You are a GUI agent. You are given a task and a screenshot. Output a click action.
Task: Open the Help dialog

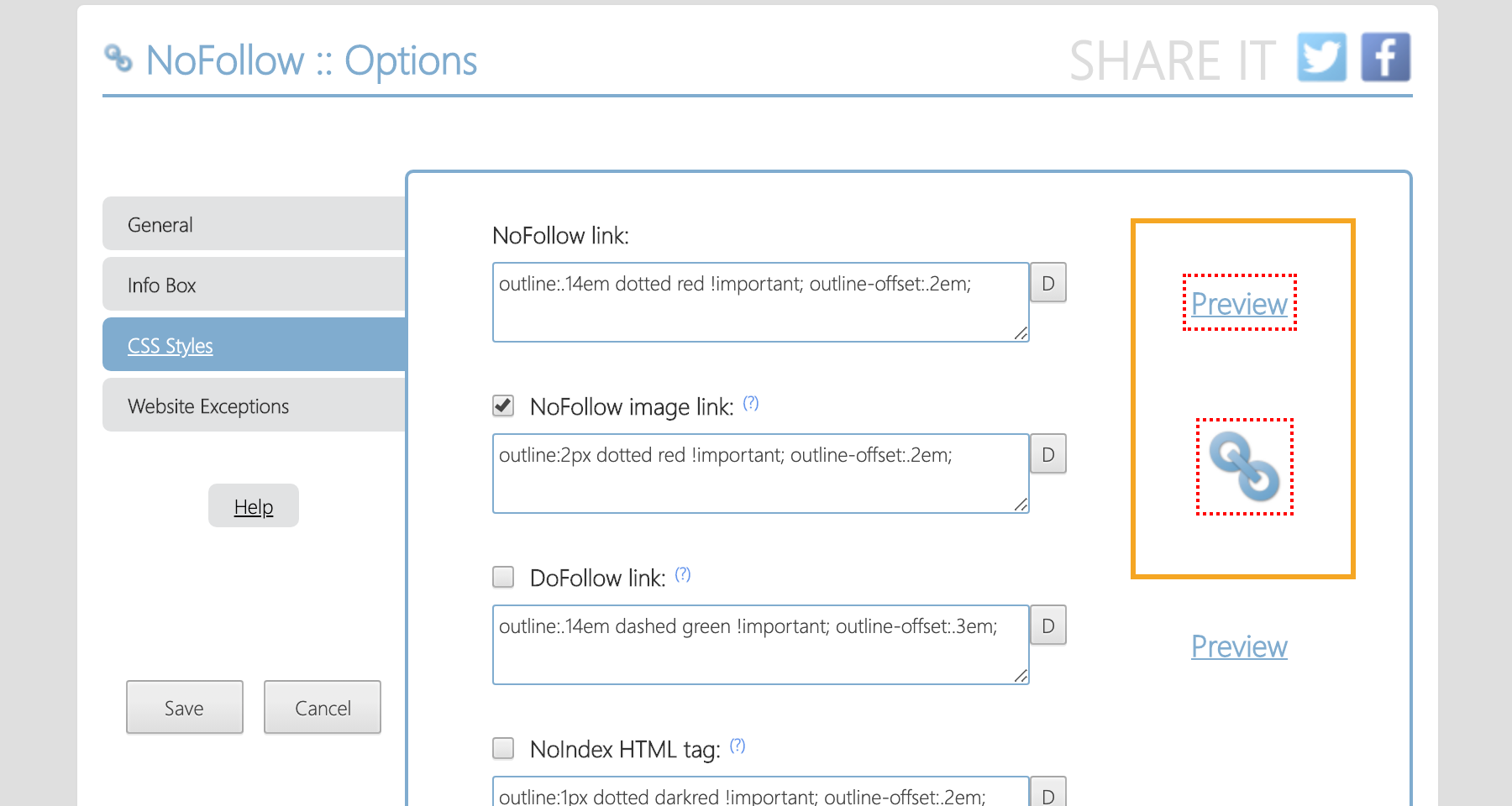click(x=253, y=505)
